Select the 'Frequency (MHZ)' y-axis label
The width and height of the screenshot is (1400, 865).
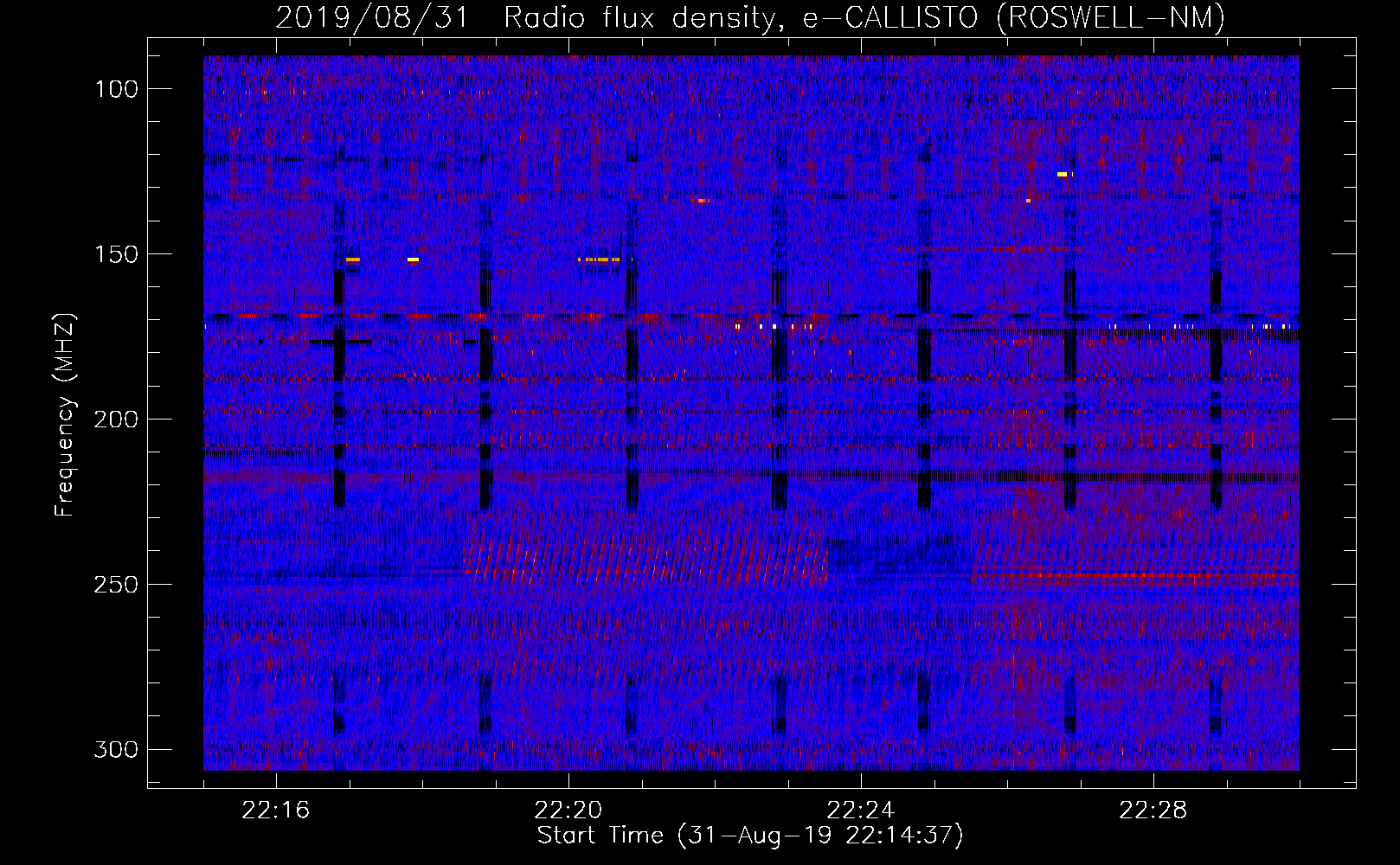pyautogui.click(x=64, y=414)
